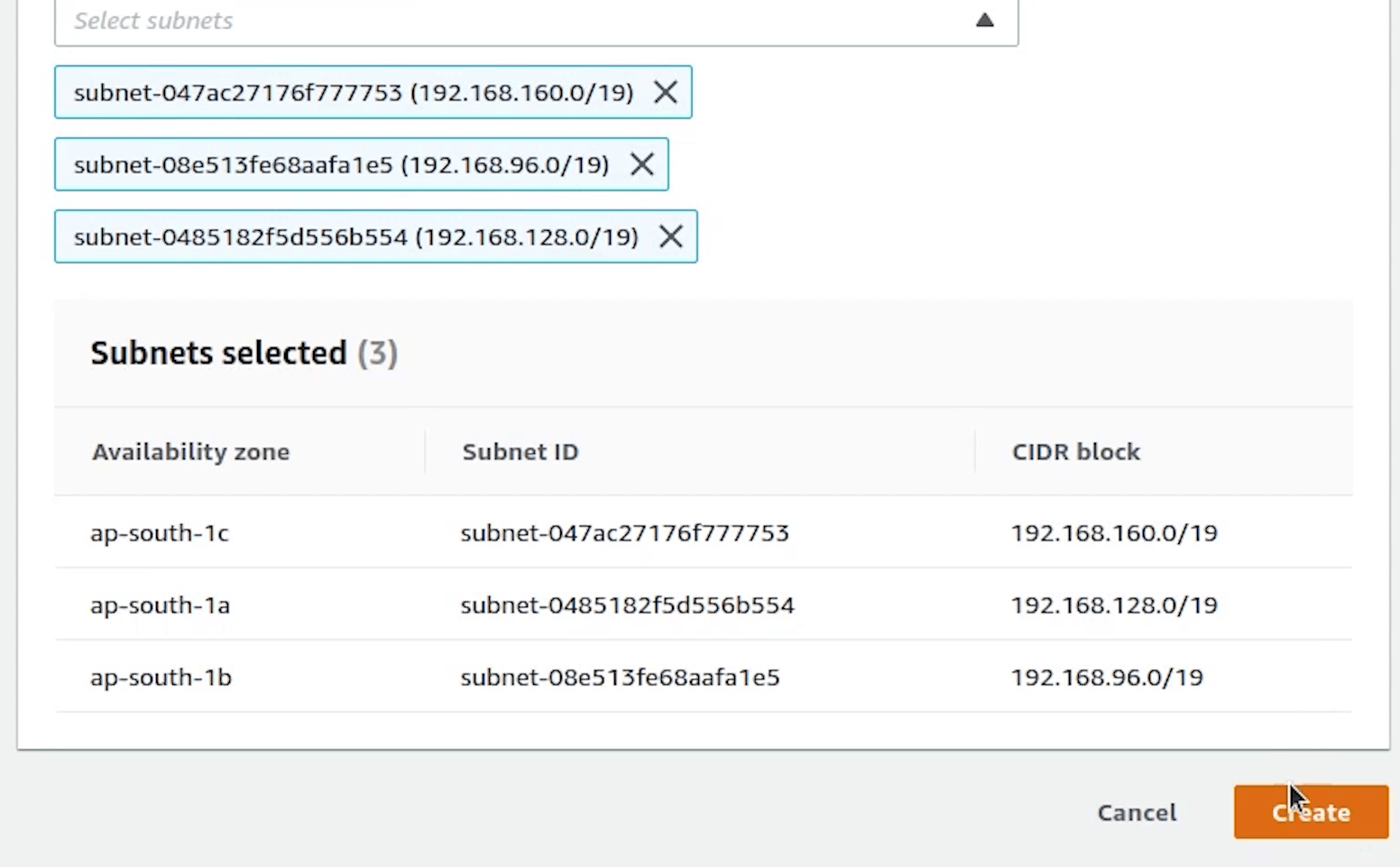Collapse the Select subnets dropdown arrow
1400x867 pixels.
point(984,20)
